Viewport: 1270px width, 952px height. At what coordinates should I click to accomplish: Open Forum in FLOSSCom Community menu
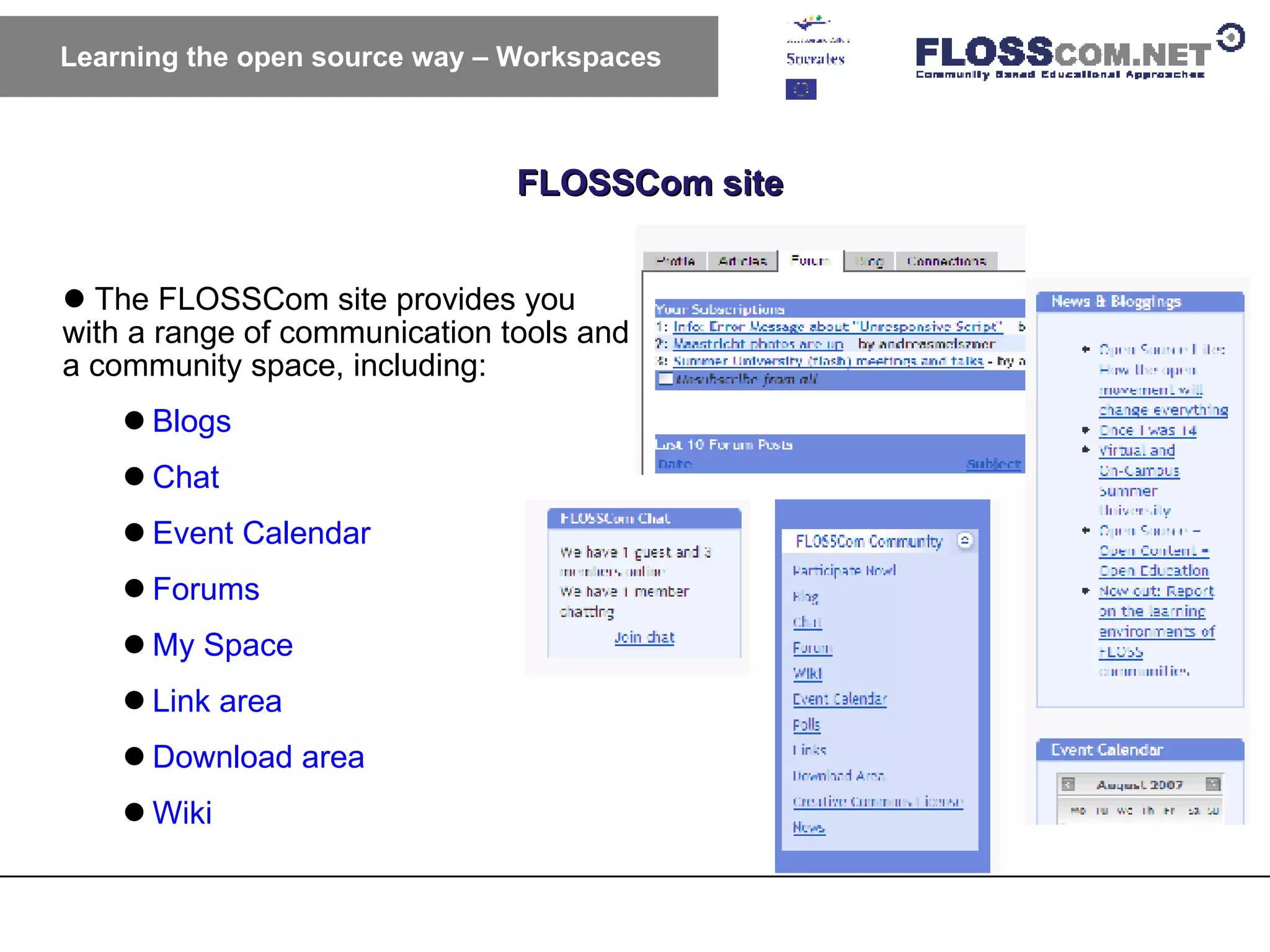812,648
